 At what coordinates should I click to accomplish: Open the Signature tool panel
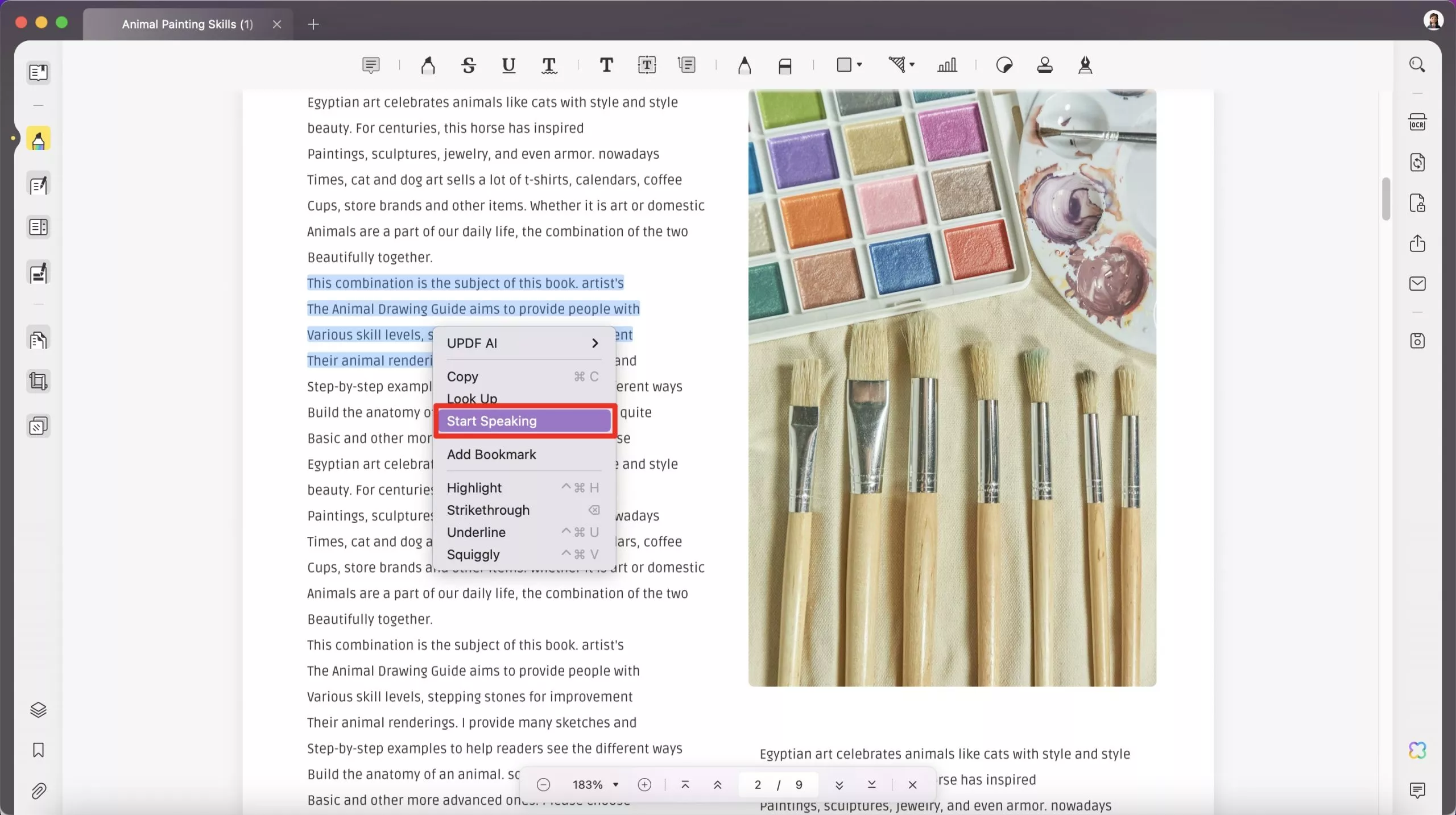[x=1084, y=65]
